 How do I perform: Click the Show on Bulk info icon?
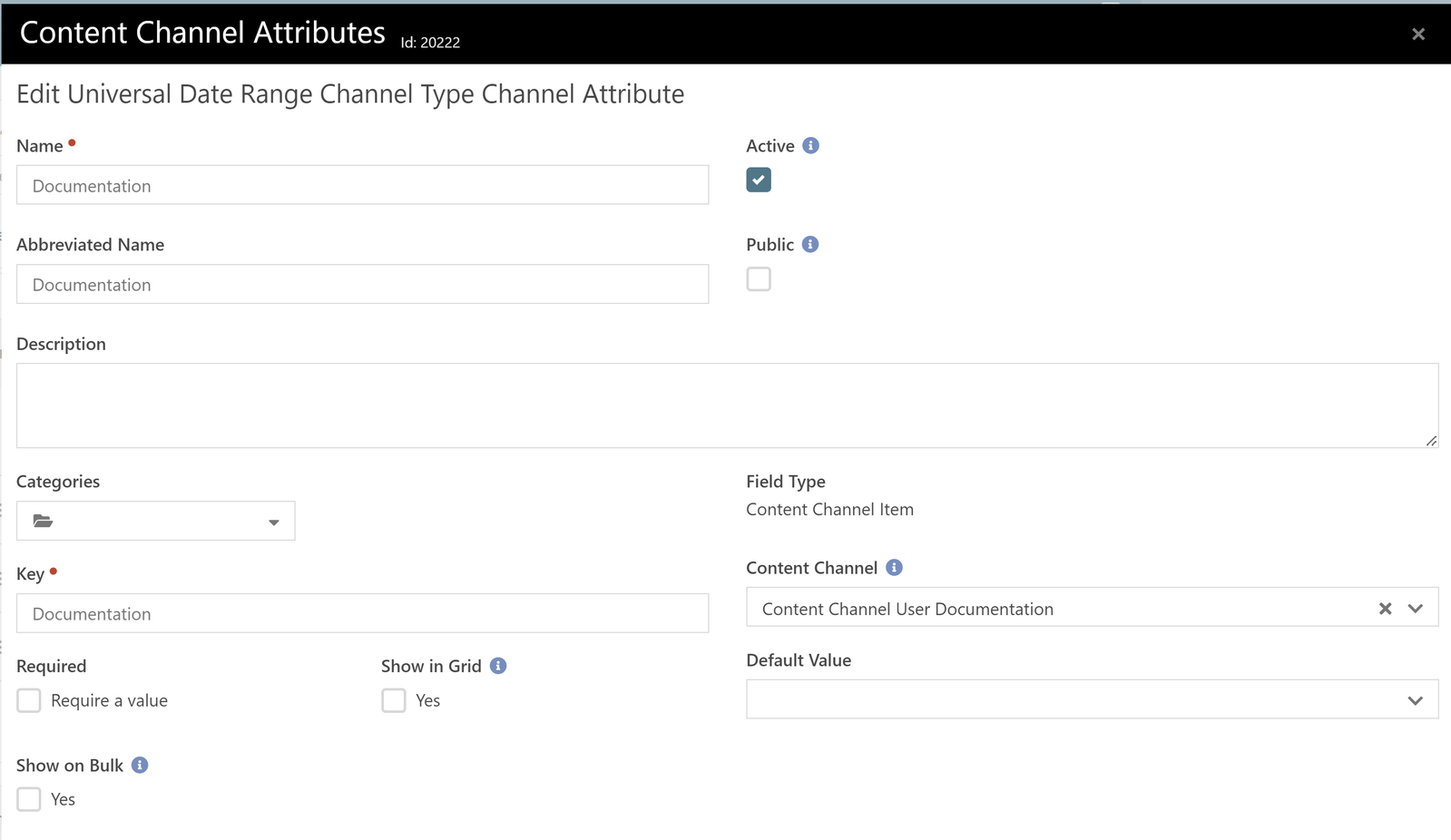click(x=140, y=765)
